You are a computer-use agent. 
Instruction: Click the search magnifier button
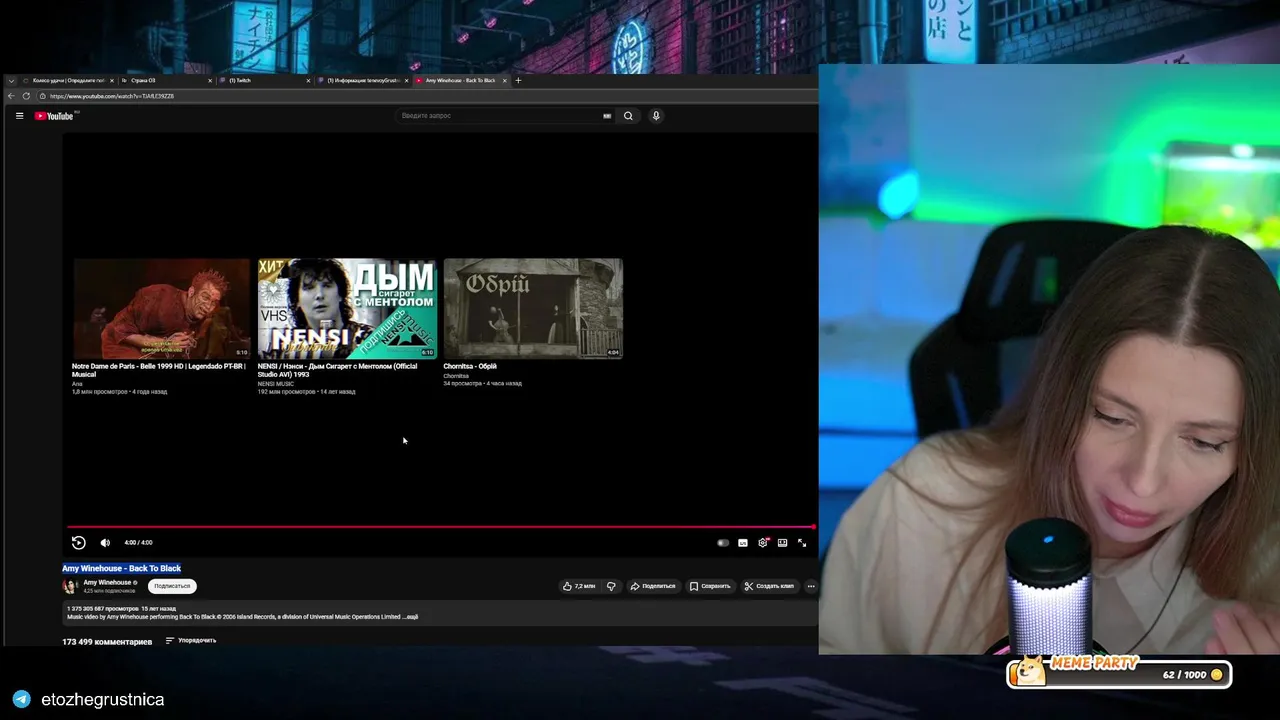pos(628,116)
